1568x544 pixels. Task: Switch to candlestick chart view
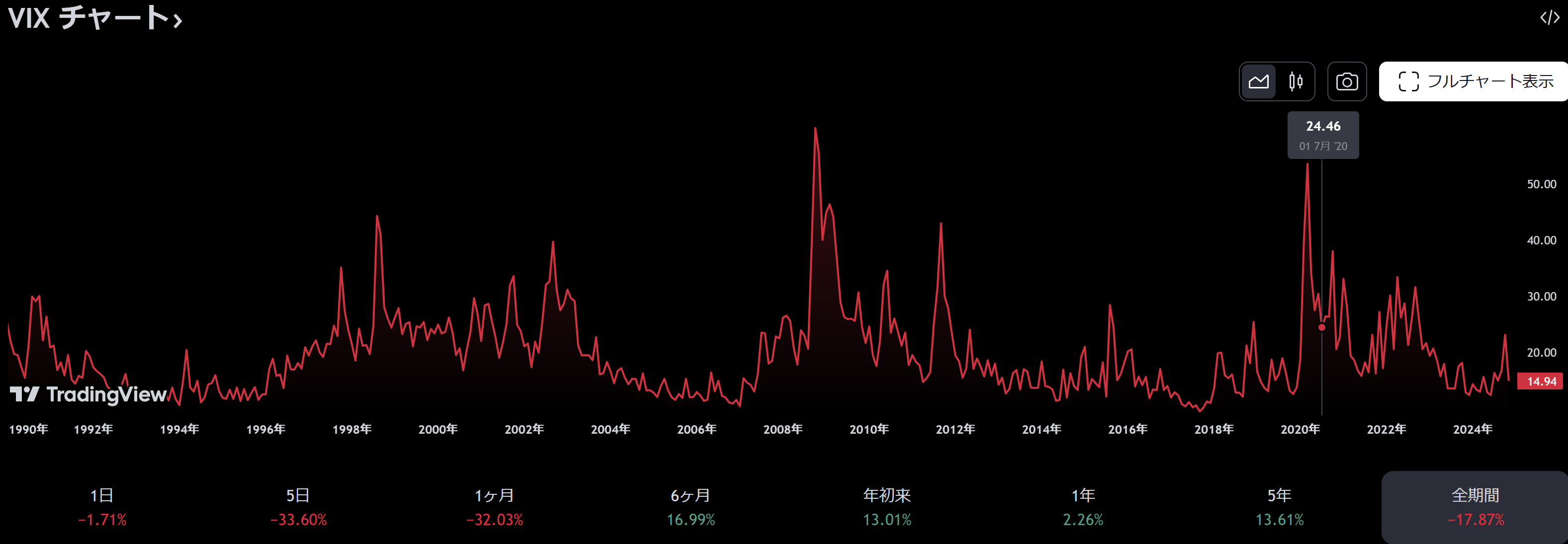[1295, 81]
